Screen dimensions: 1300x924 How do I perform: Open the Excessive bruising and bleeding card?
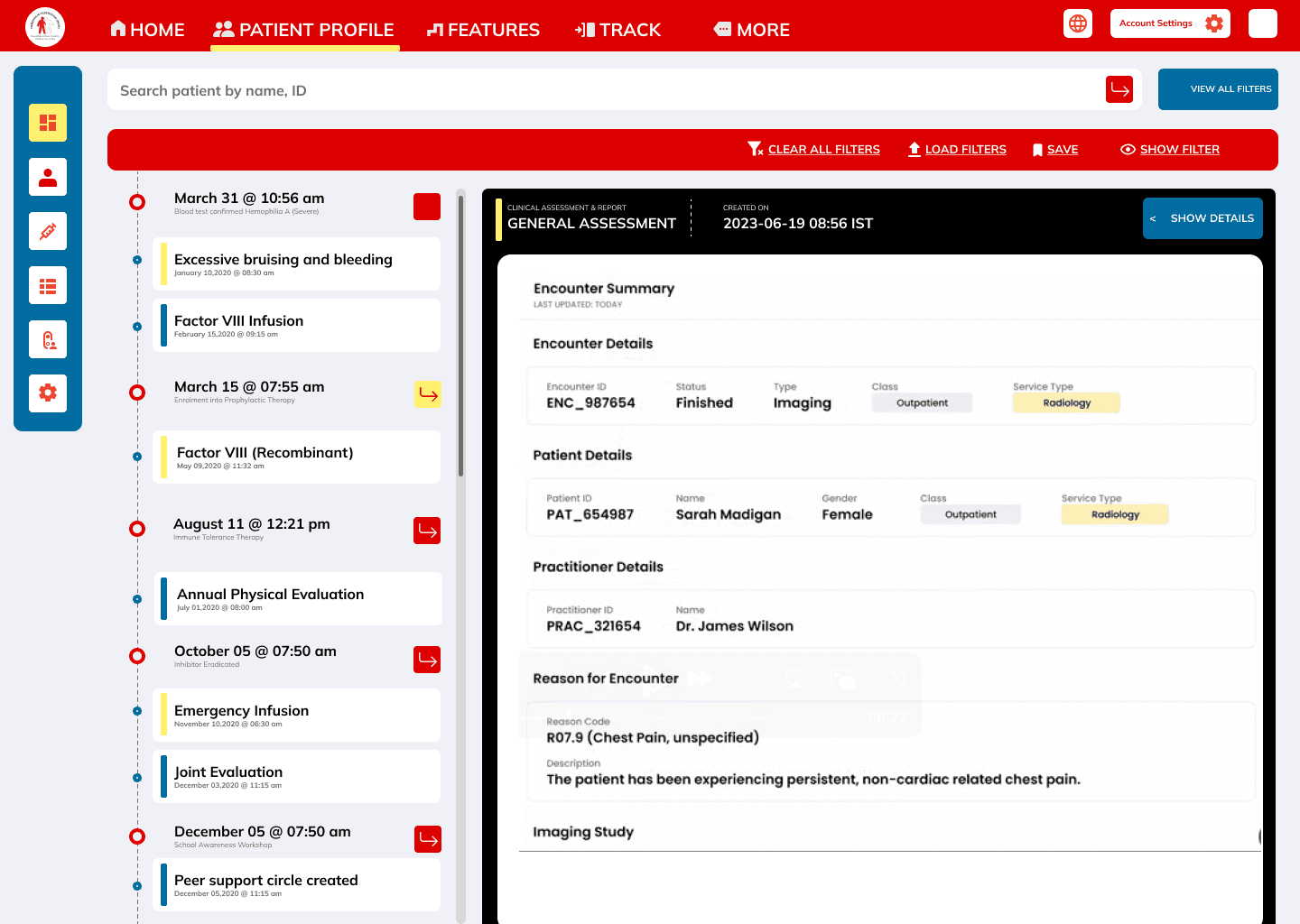coord(297,263)
